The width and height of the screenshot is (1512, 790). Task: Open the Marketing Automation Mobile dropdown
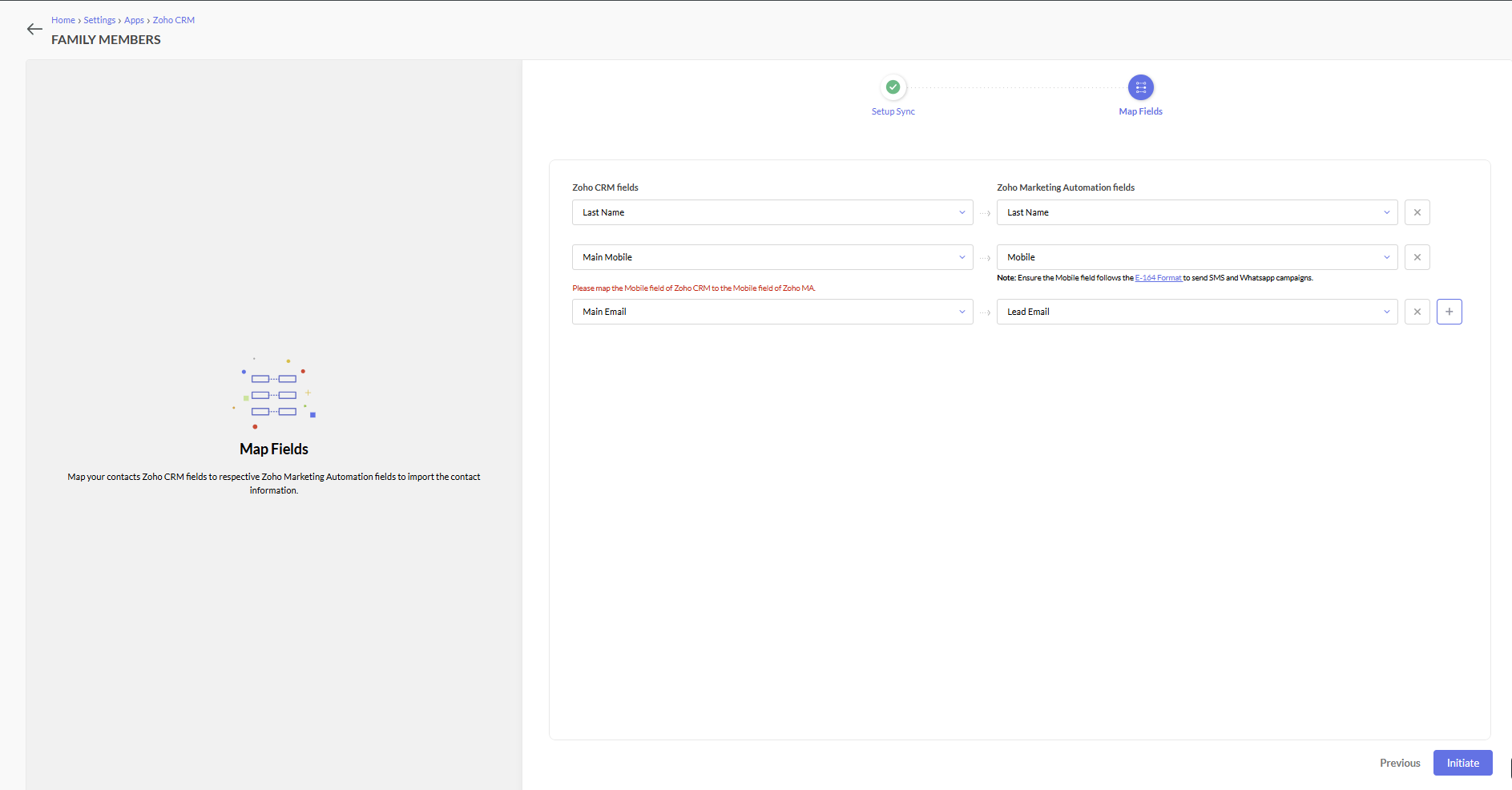pos(1197,257)
